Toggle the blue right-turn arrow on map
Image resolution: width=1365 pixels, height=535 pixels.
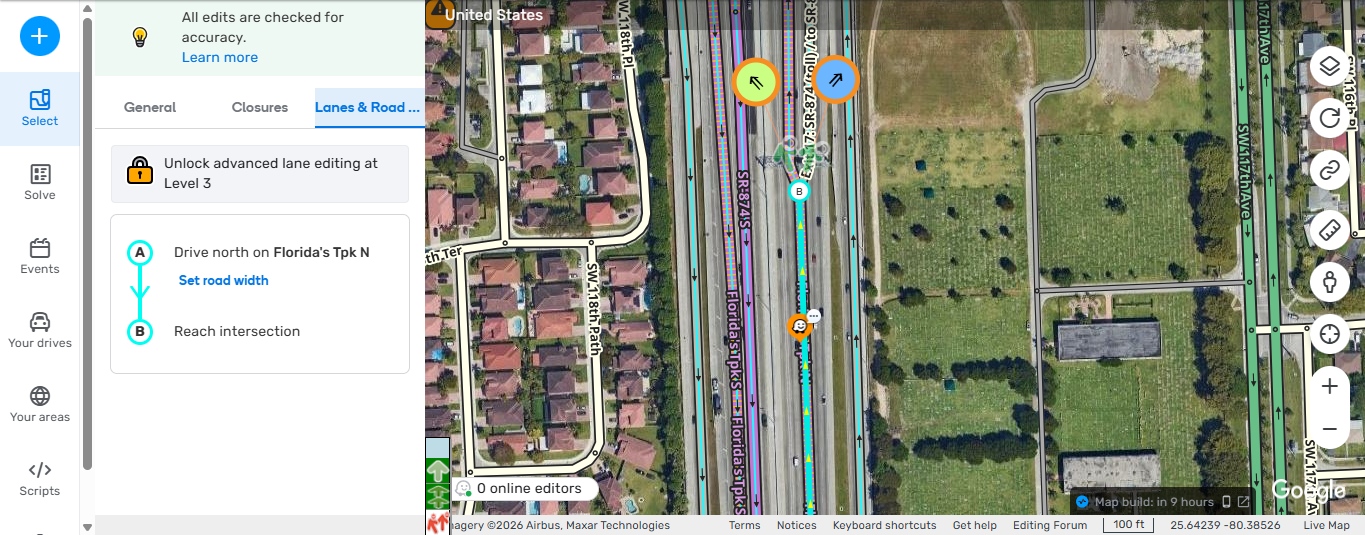[835, 80]
